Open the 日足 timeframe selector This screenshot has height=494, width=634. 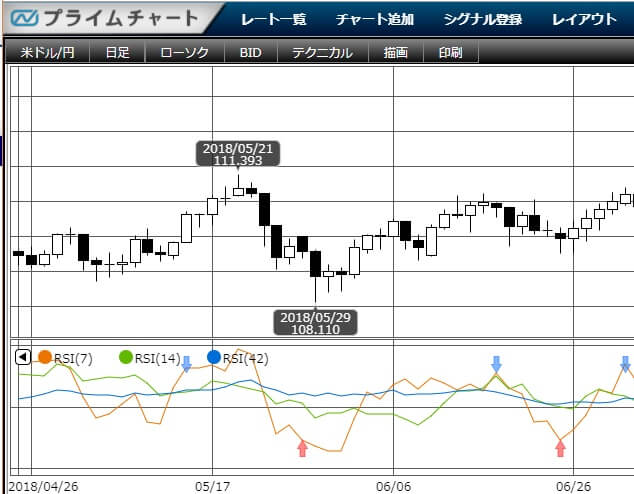(x=117, y=52)
